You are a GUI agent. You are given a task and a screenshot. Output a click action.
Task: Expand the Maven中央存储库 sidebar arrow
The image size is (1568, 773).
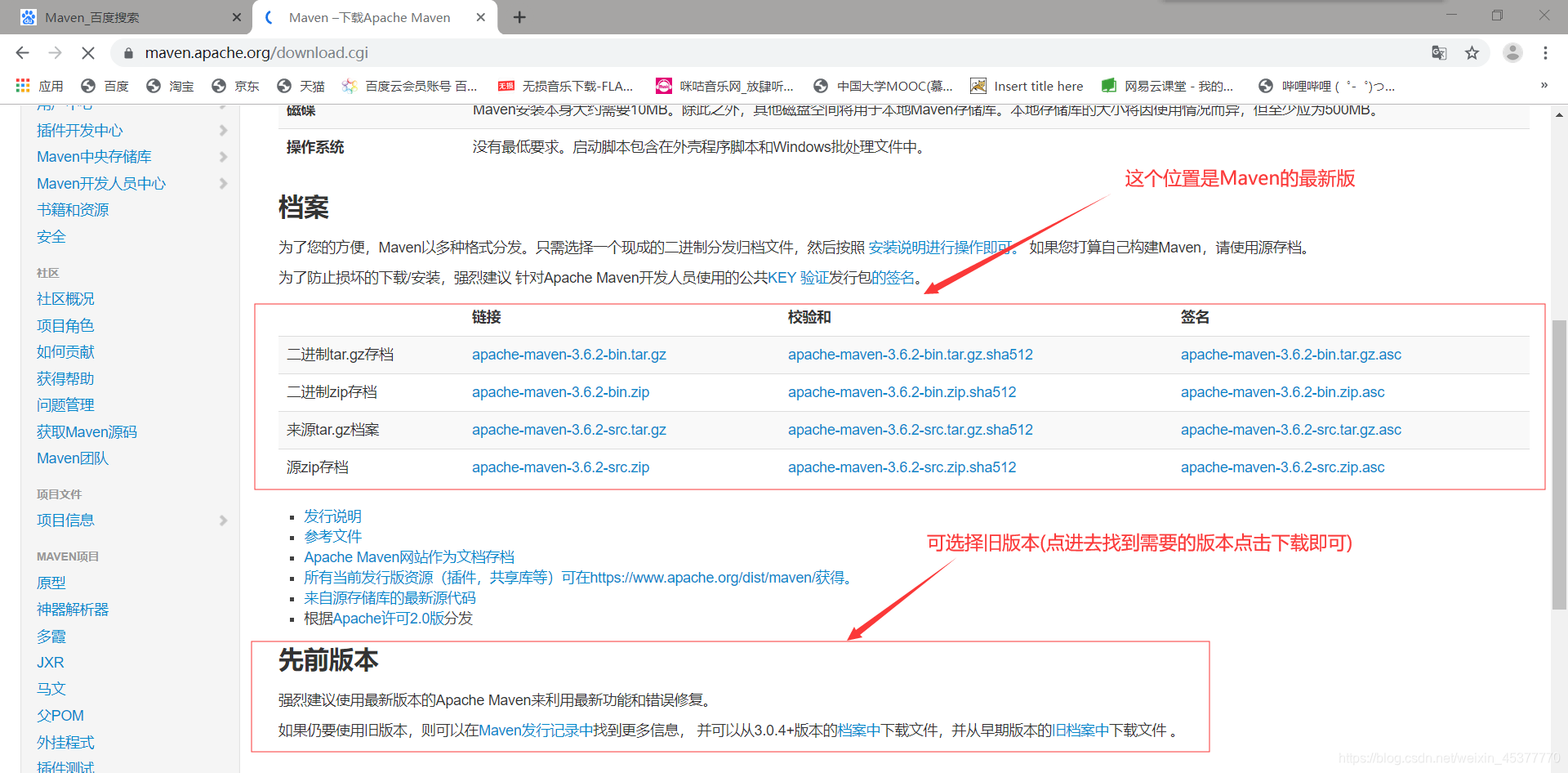point(223,157)
